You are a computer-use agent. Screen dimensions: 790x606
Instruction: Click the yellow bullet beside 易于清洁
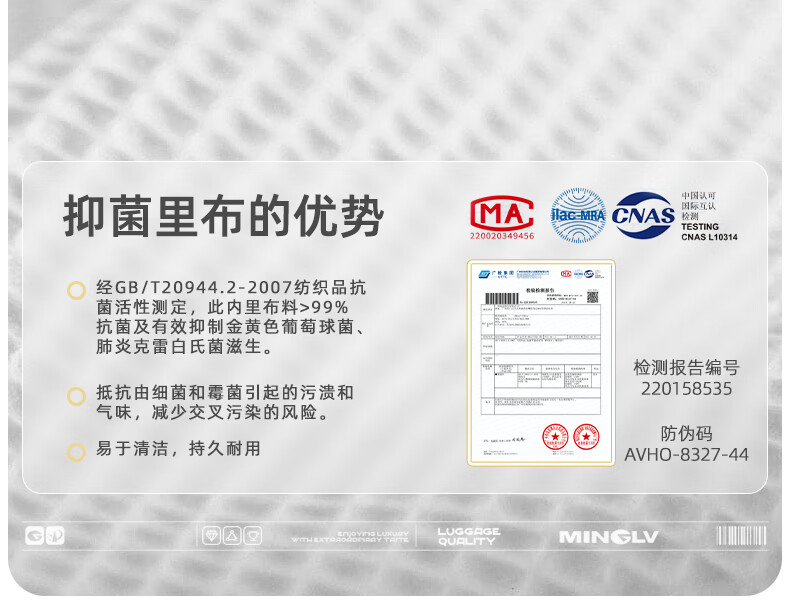77,452
